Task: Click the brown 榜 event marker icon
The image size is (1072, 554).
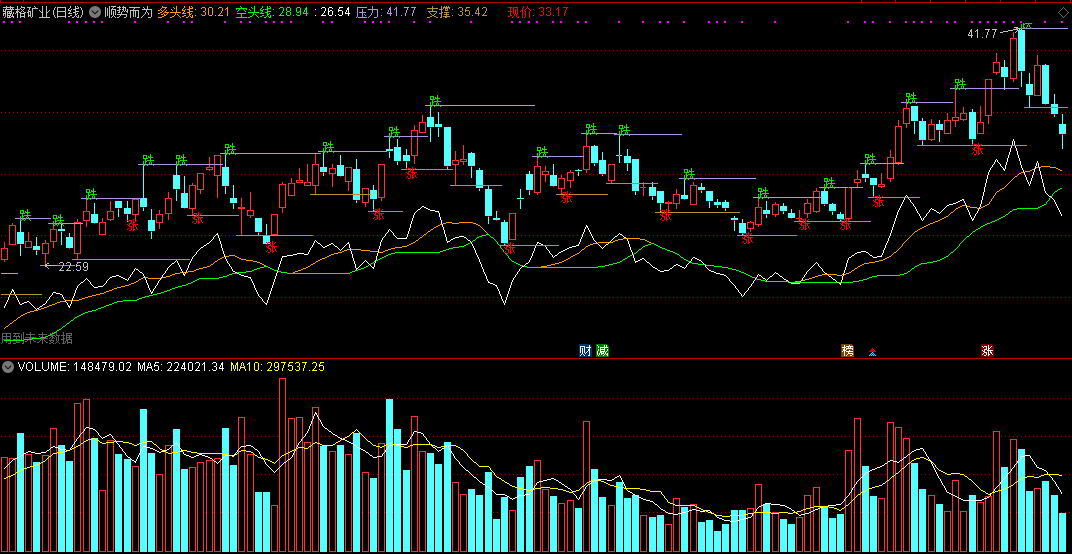Action: click(848, 351)
